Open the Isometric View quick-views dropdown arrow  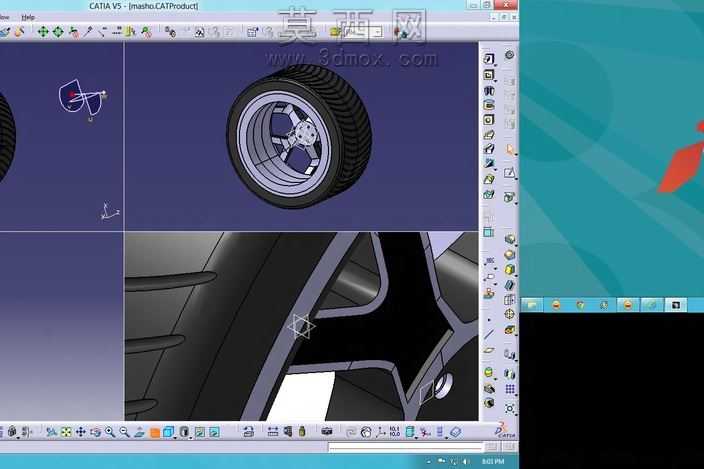(175, 437)
